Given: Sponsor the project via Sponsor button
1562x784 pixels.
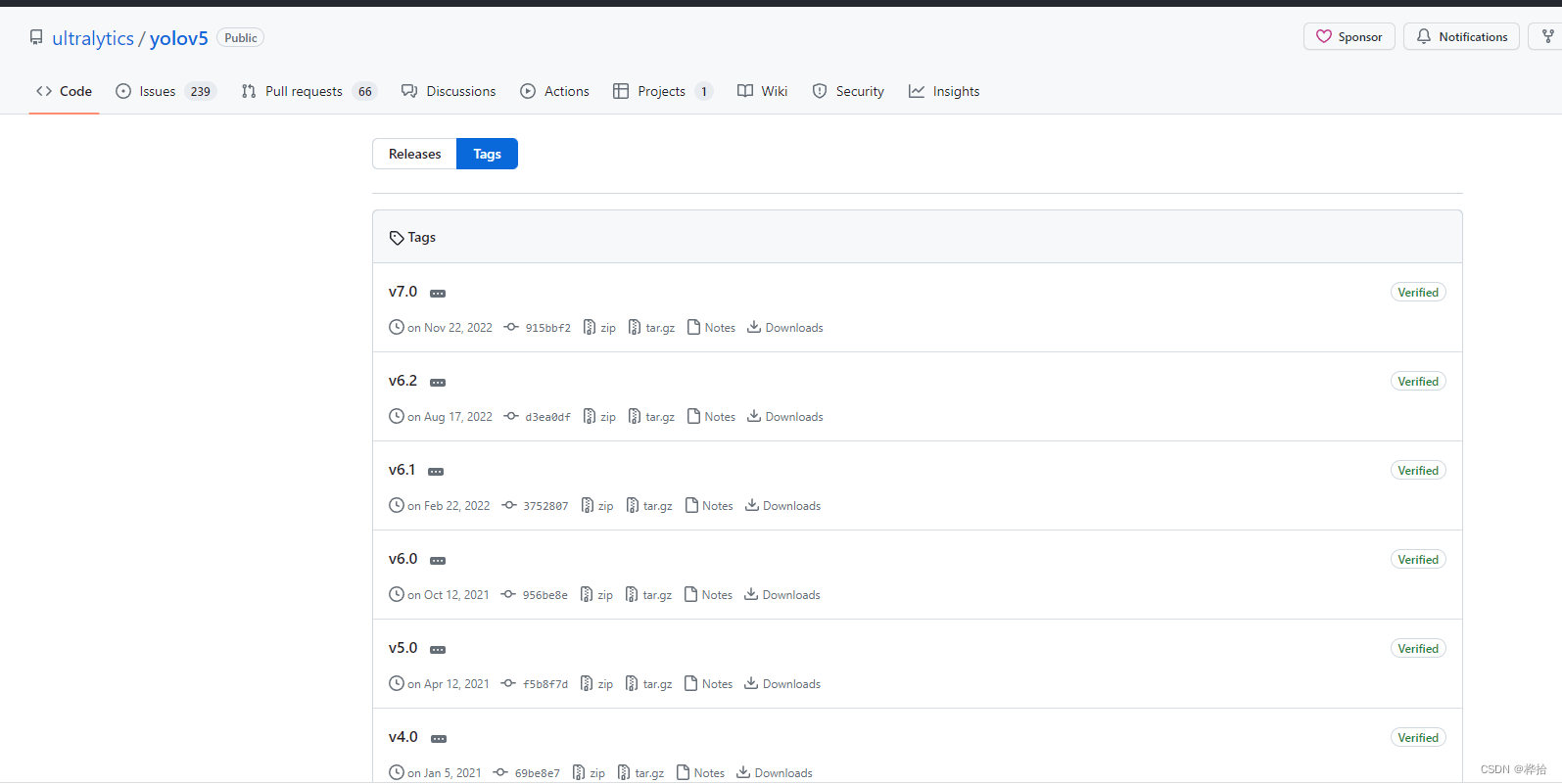Looking at the screenshot, I should (1349, 36).
